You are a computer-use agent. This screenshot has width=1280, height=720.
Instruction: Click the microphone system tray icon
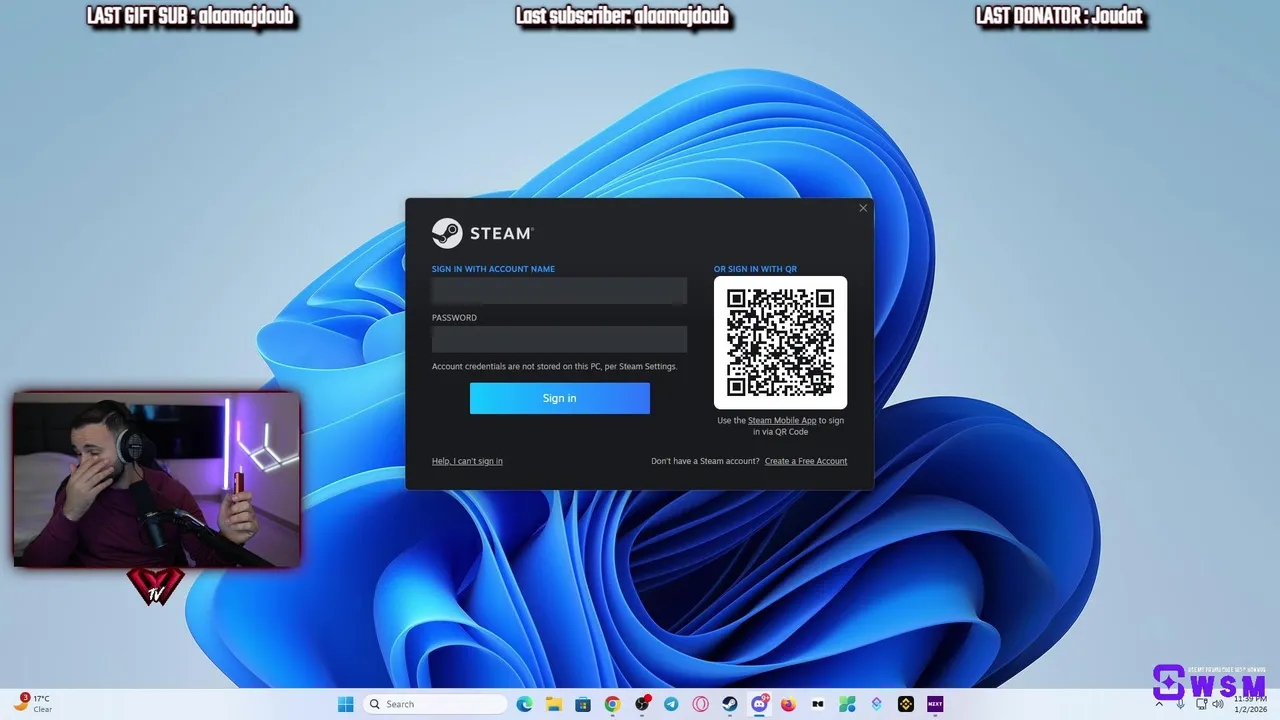pyautogui.click(x=1180, y=704)
